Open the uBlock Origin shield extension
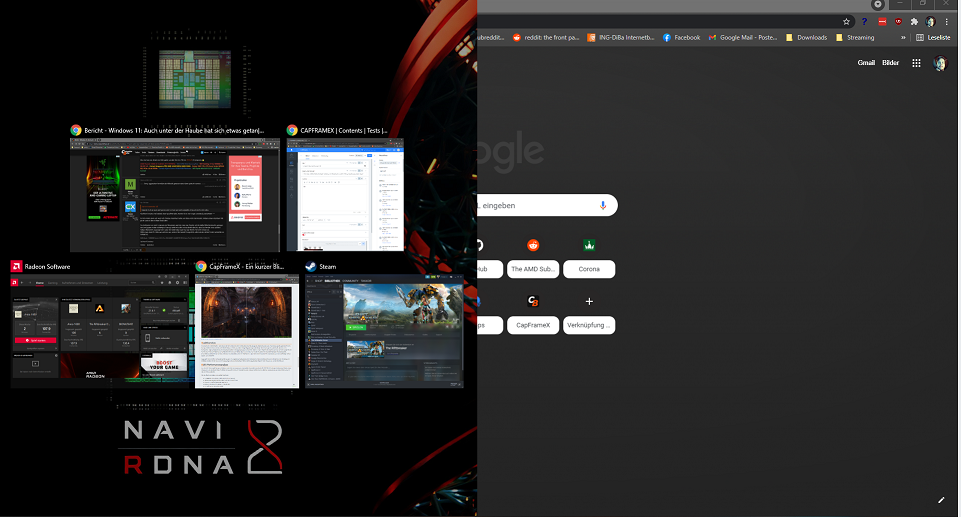The width and height of the screenshot is (961, 517). coord(898,21)
